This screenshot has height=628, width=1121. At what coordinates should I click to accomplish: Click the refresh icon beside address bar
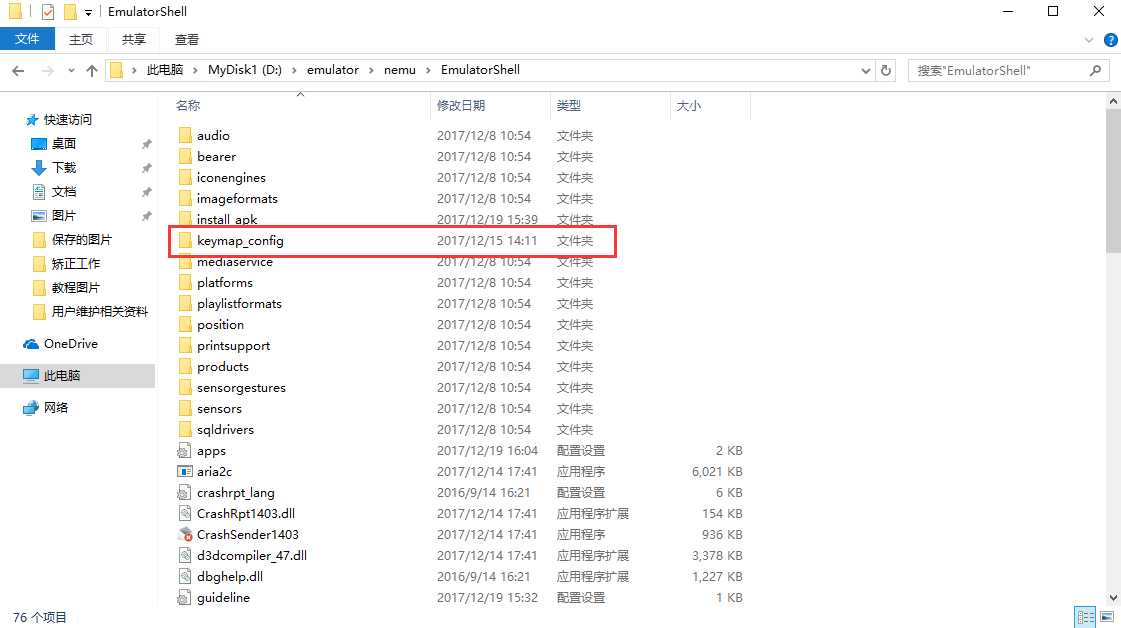[x=886, y=70]
